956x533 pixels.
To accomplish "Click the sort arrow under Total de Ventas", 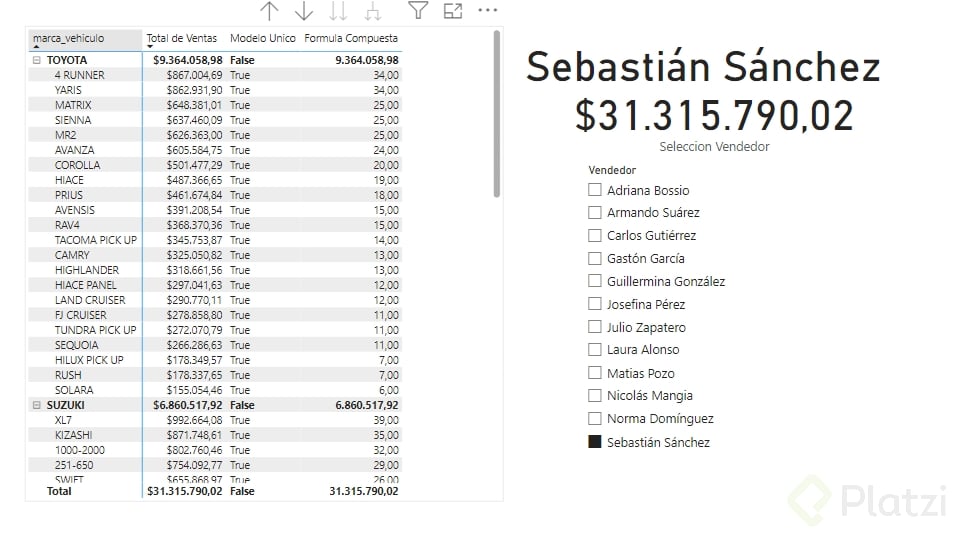I will click(151, 47).
